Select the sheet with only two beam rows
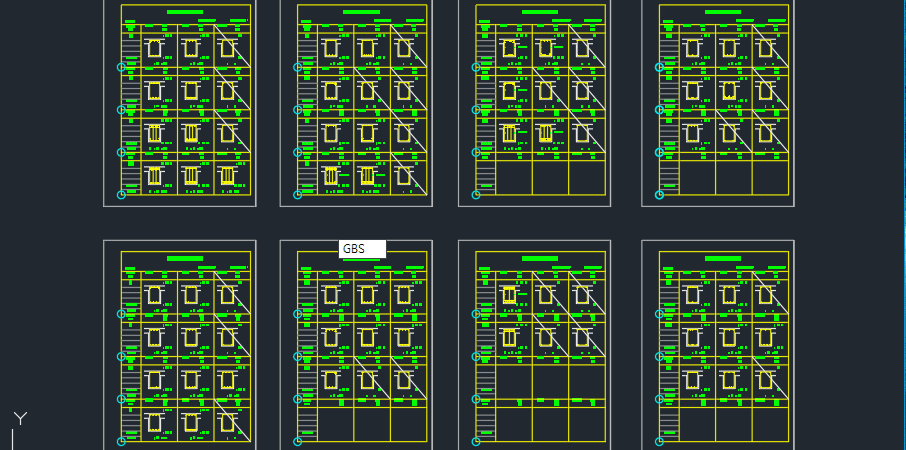 click(534, 345)
